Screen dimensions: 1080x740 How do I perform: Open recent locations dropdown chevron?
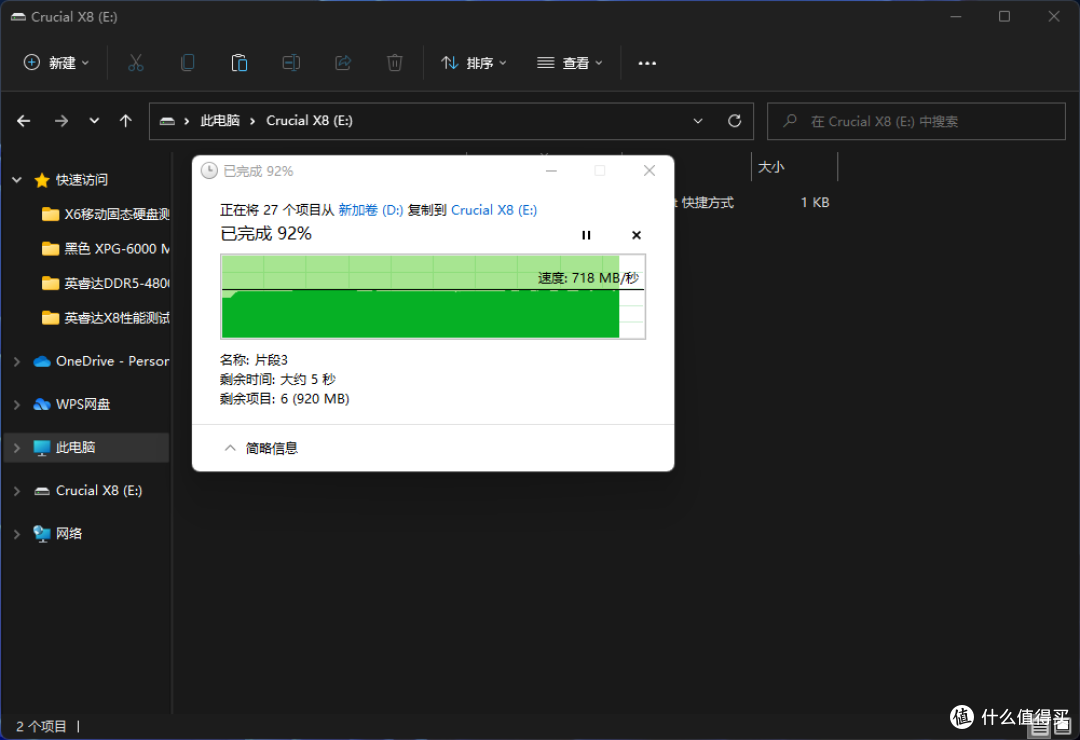(x=94, y=121)
